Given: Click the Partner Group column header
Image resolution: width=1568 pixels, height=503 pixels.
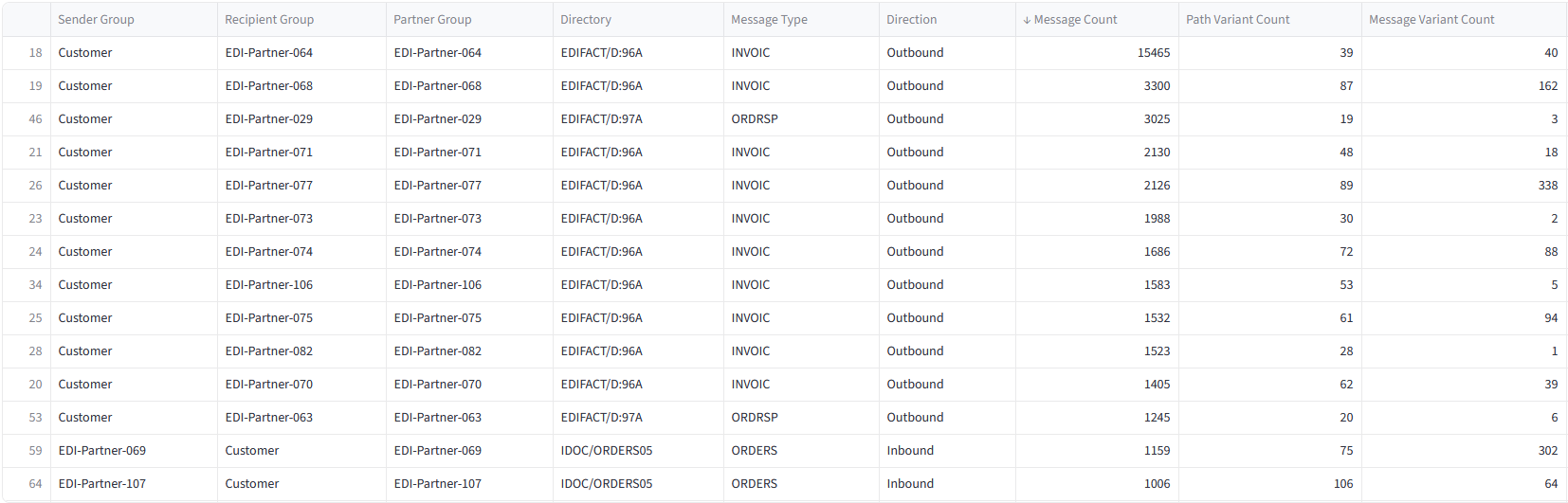Looking at the screenshot, I should (x=432, y=20).
